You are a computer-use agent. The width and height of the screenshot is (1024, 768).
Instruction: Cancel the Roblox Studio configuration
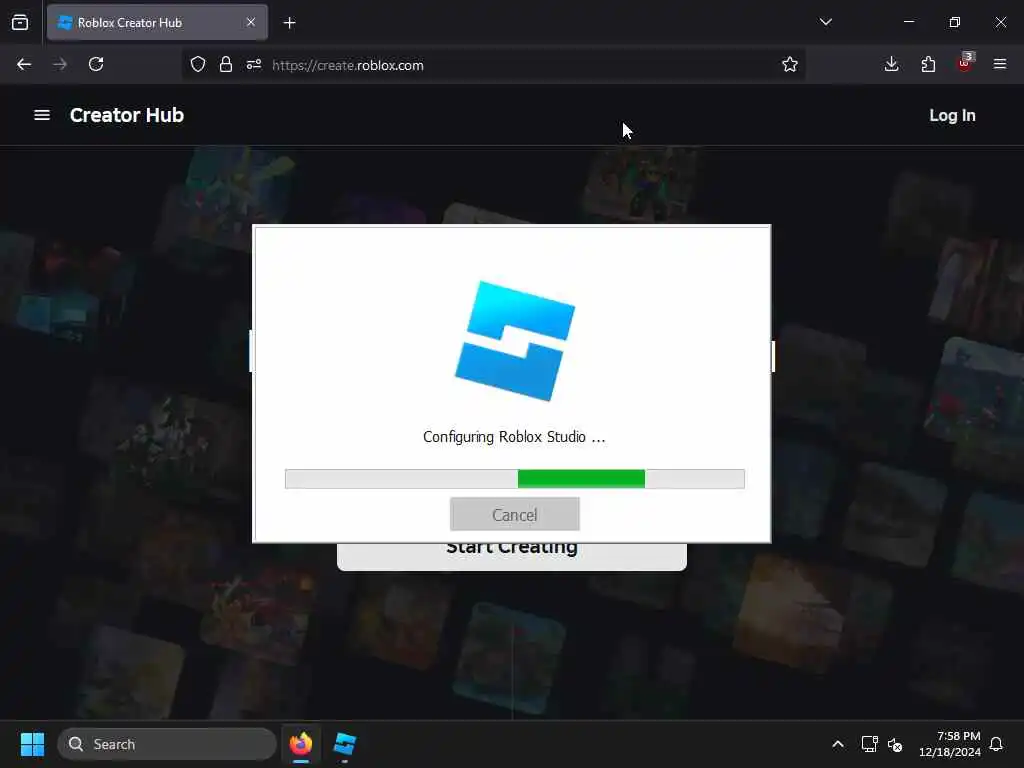tap(515, 515)
